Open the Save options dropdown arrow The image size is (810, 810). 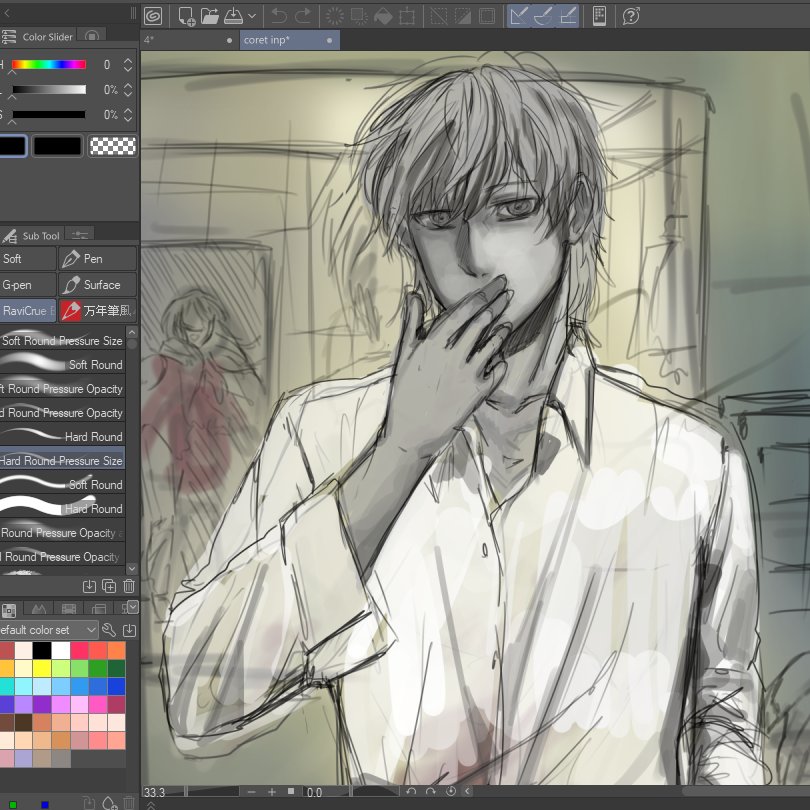click(x=252, y=16)
